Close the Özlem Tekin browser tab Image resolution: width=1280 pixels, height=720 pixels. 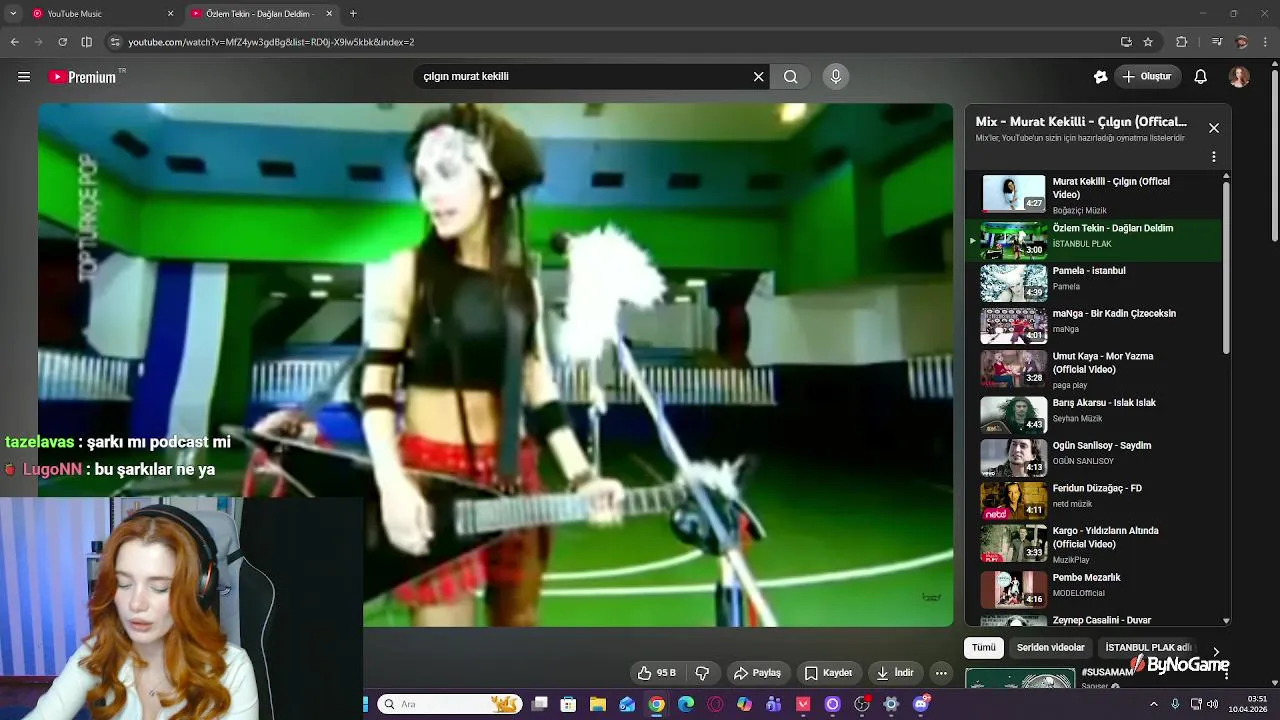(329, 14)
